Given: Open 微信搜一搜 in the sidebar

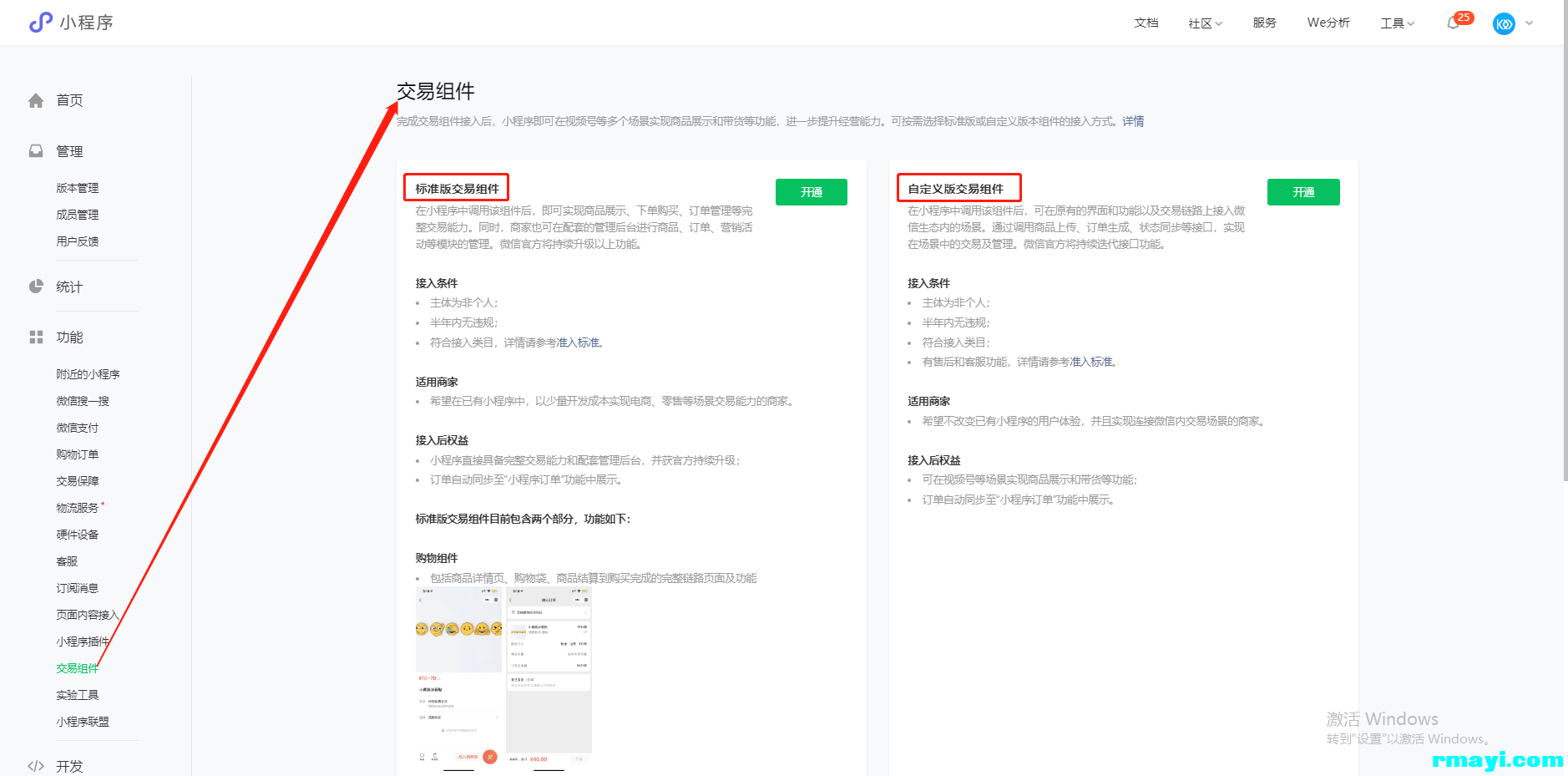Looking at the screenshot, I should [x=83, y=401].
